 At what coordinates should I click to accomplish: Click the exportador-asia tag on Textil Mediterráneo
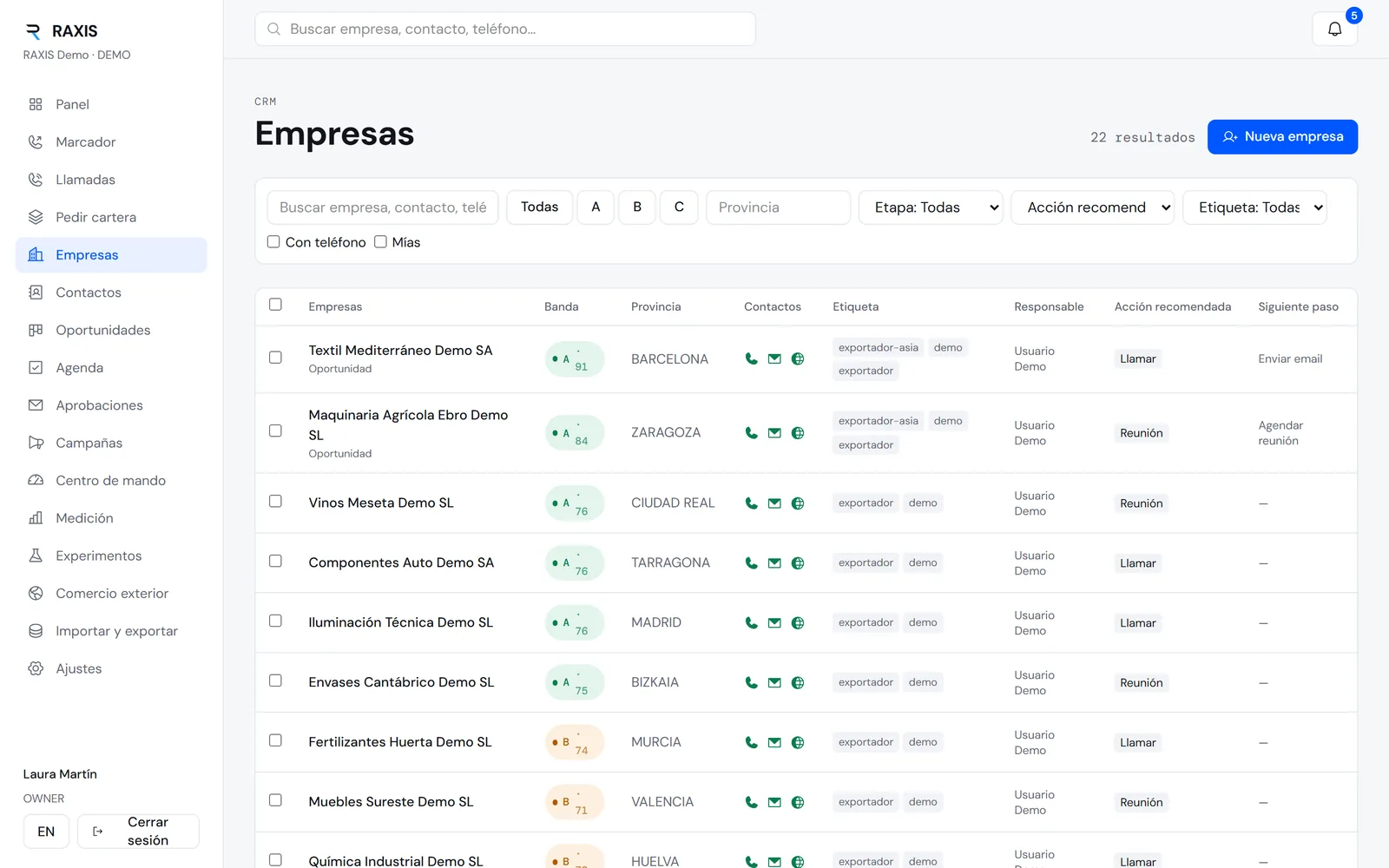click(878, 347)
